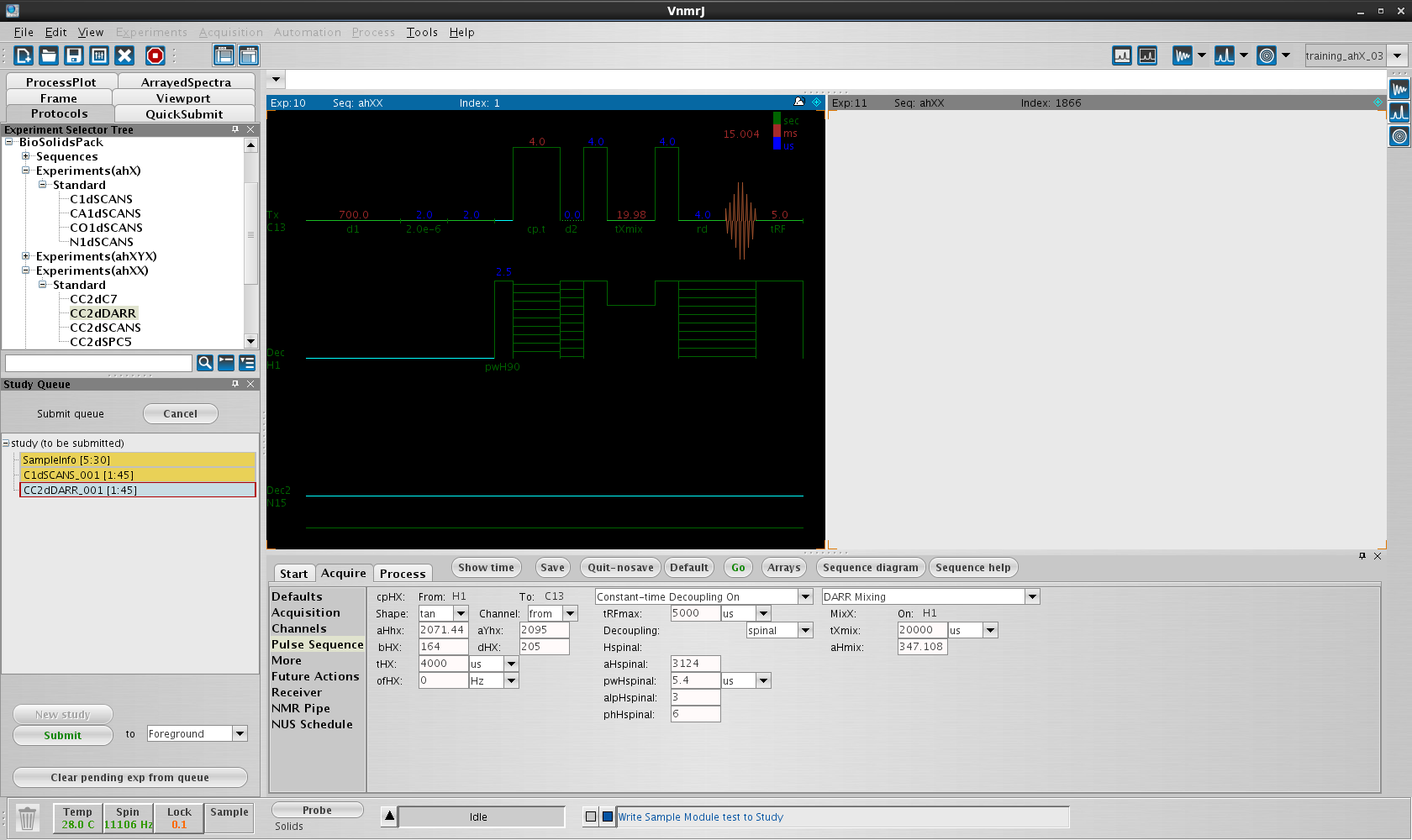Screen dimensions: 1412x840
Task: Open the Foreground submit destination dropdown
Action: coord(240,733)
